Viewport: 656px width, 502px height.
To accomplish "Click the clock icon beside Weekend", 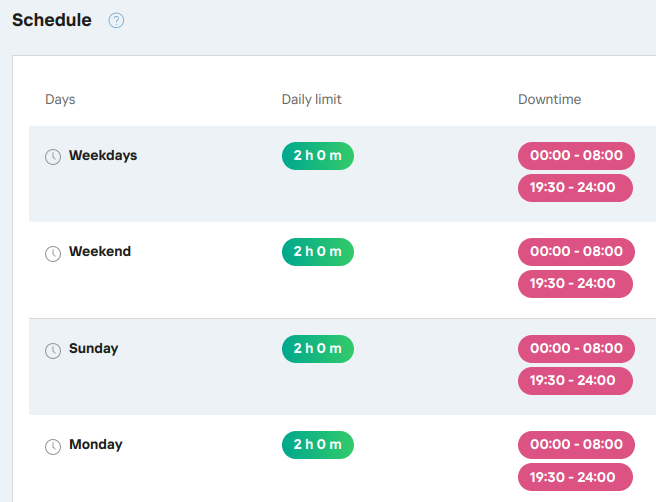I will coord(53,253).
